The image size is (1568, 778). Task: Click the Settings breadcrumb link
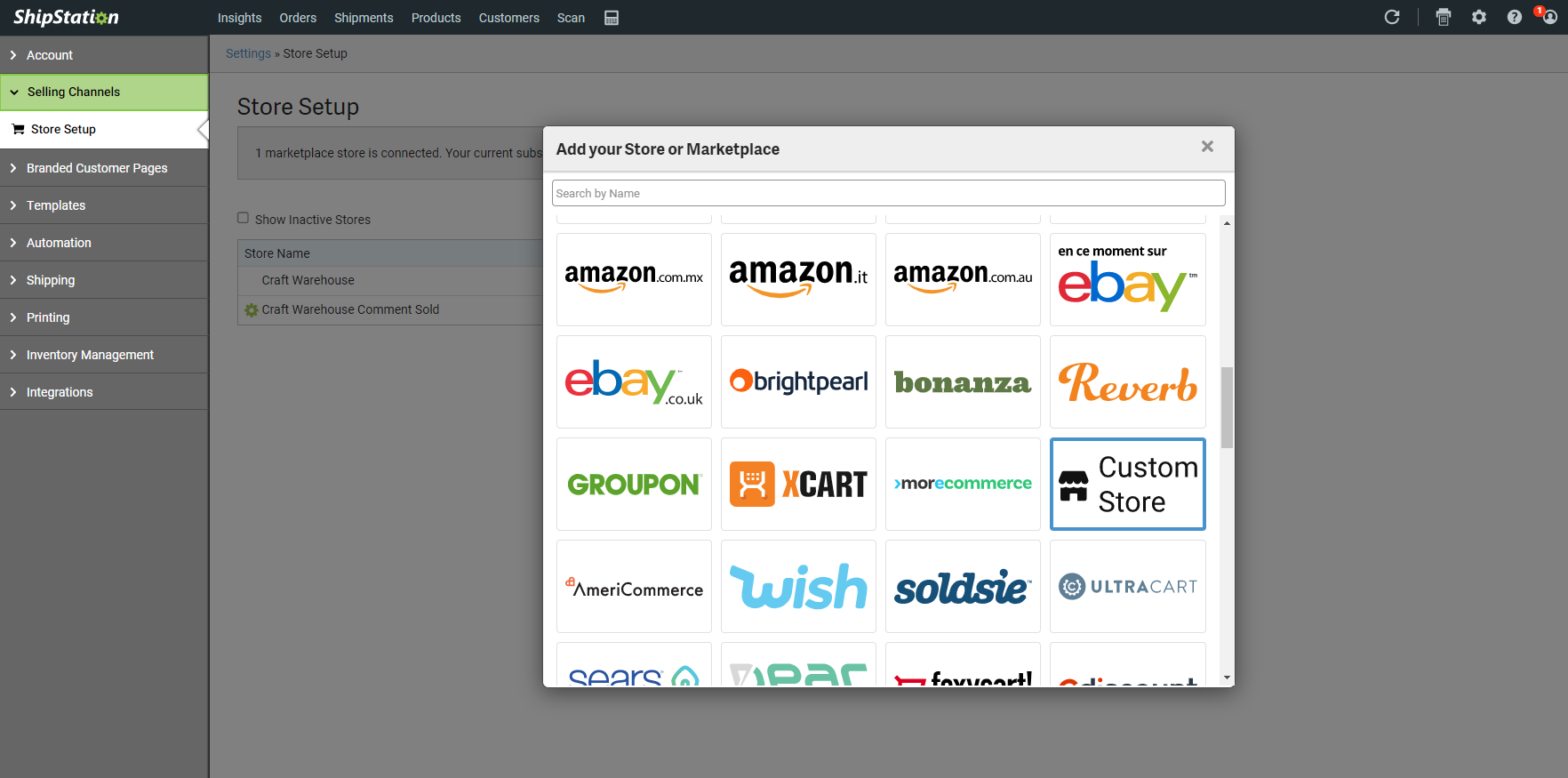[x=248, y=53]
